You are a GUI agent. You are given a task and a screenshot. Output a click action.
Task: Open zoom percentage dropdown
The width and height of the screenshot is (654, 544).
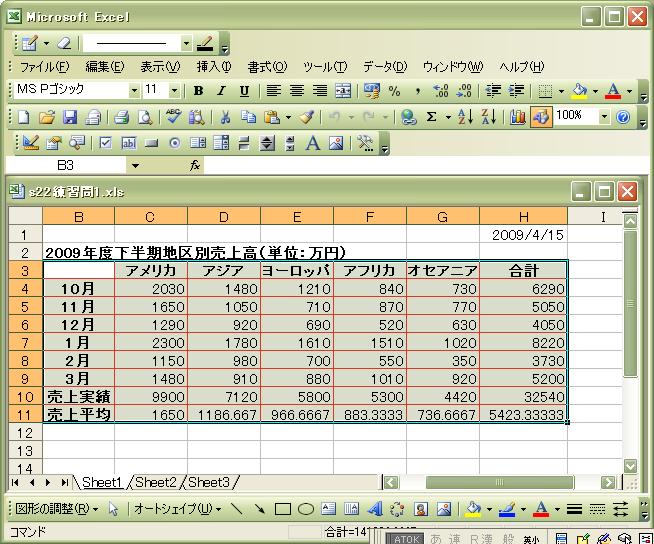(x=604, y=117)
